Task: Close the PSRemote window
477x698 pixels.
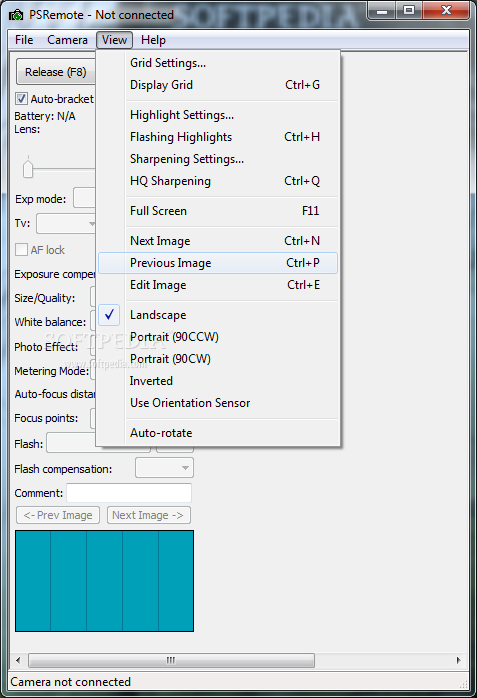Action: tap(446, 11)
